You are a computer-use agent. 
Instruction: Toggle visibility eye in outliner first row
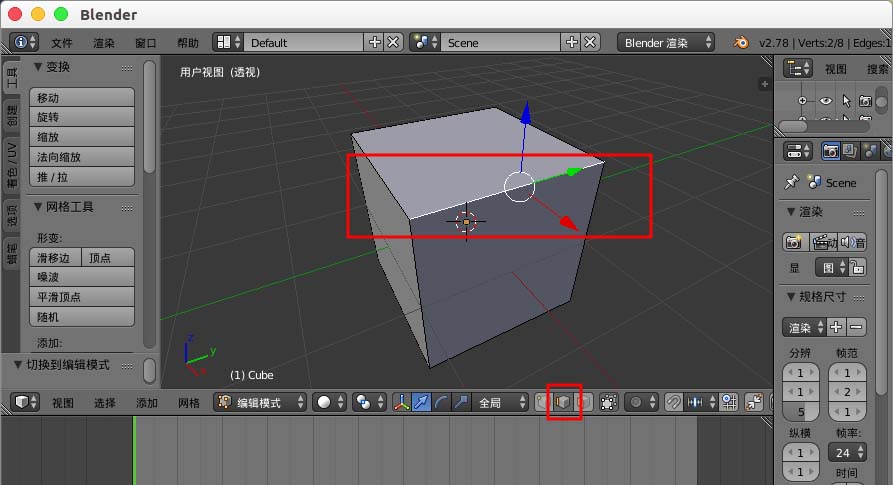pos(826,101)
